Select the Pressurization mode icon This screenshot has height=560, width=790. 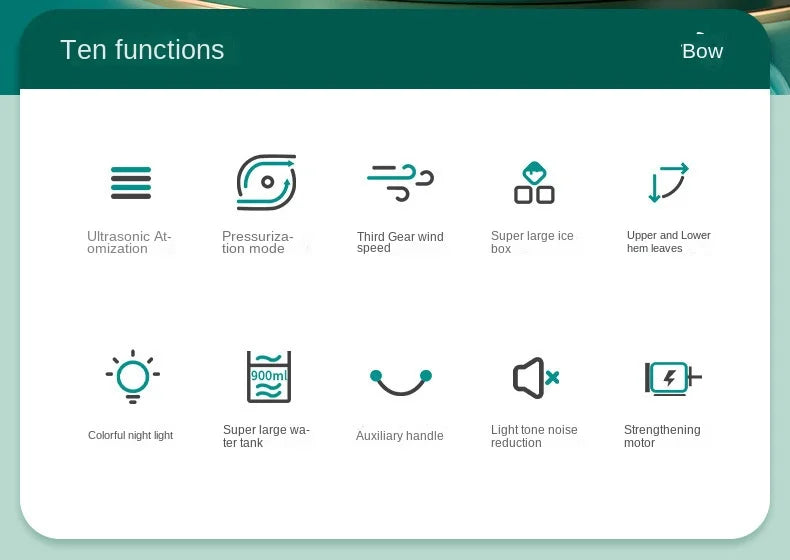tap(266, 183)
